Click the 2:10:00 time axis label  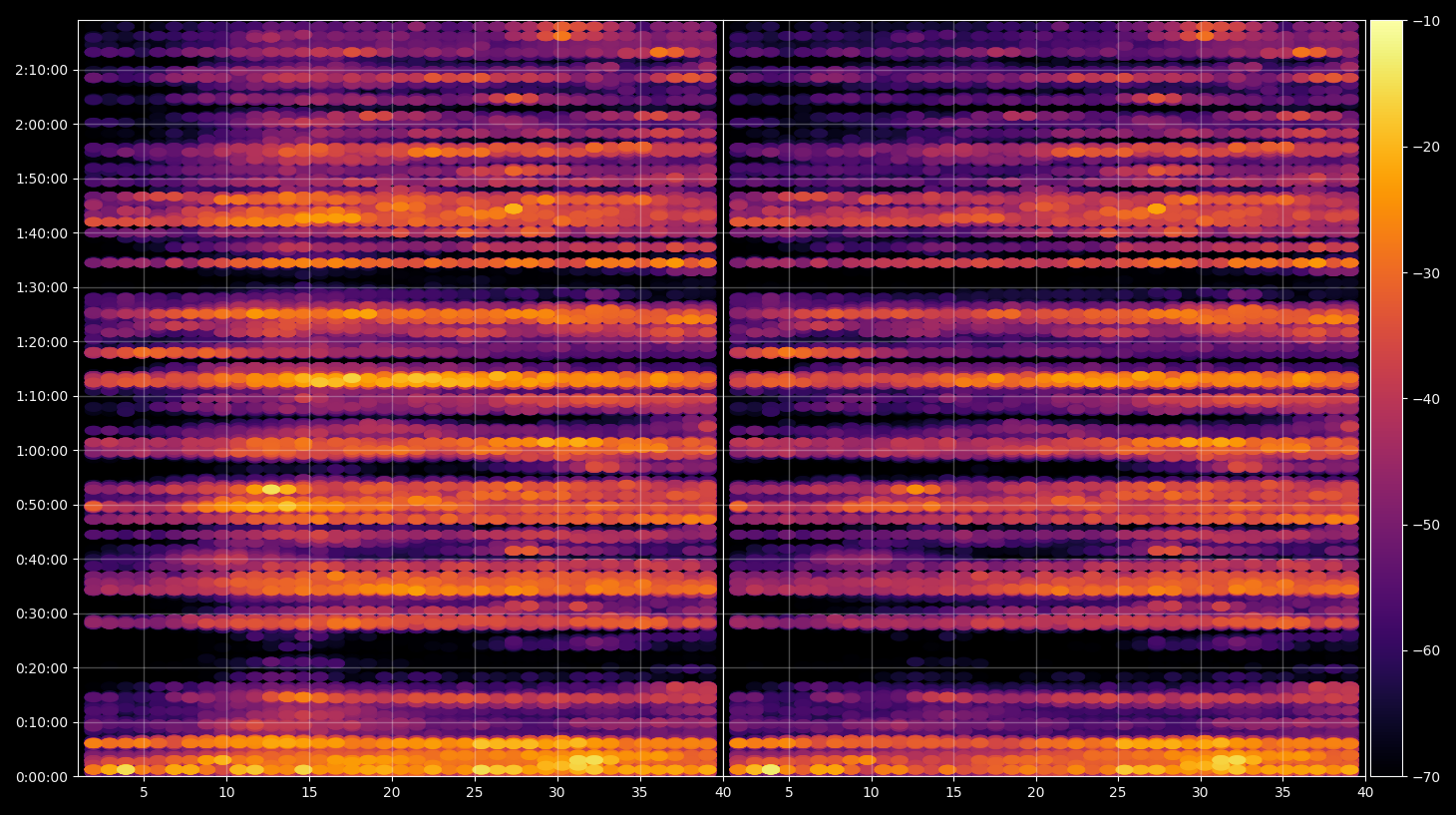point(42,70)
